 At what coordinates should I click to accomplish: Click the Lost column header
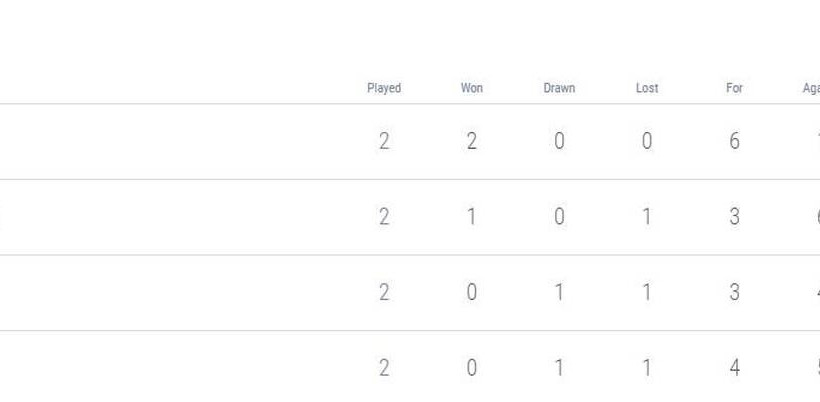[x=647, y=88]
